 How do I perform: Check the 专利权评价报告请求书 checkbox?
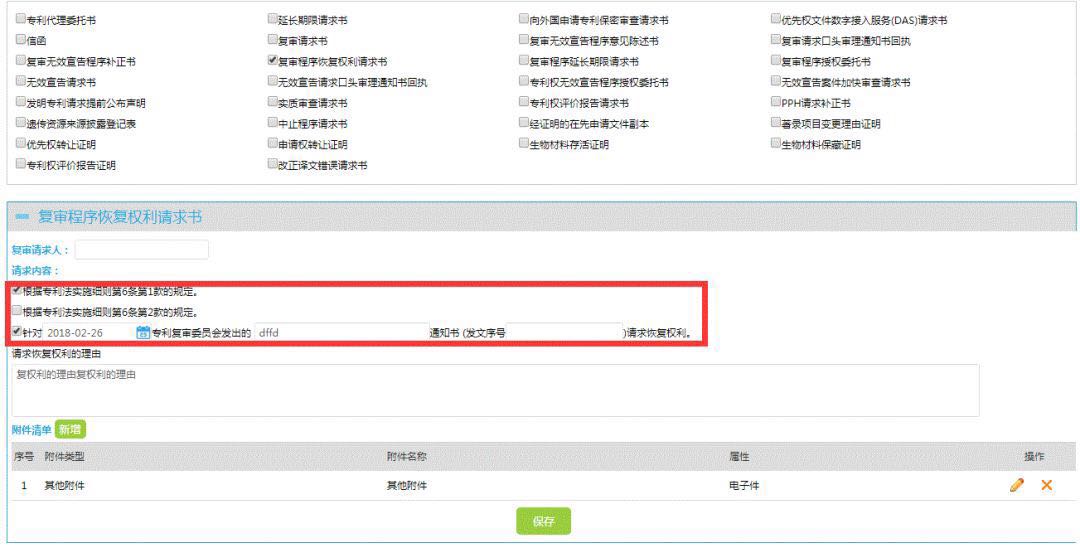tap(525, 102)
